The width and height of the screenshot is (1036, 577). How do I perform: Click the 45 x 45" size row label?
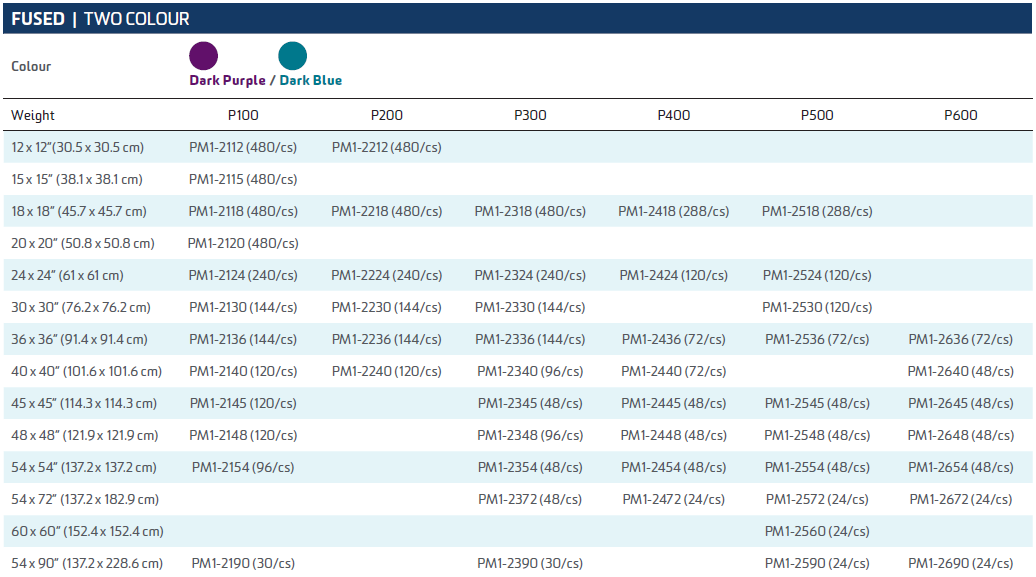(84, 403)
